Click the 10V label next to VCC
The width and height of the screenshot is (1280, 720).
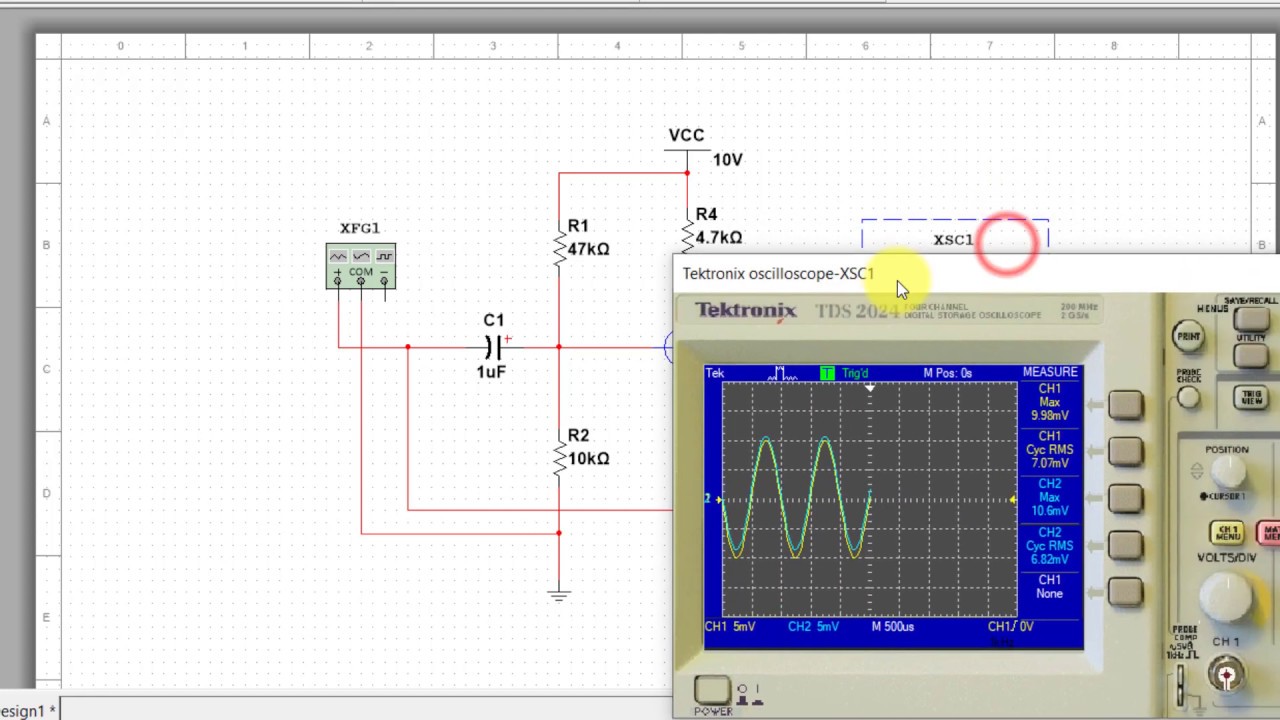point(727,160)
